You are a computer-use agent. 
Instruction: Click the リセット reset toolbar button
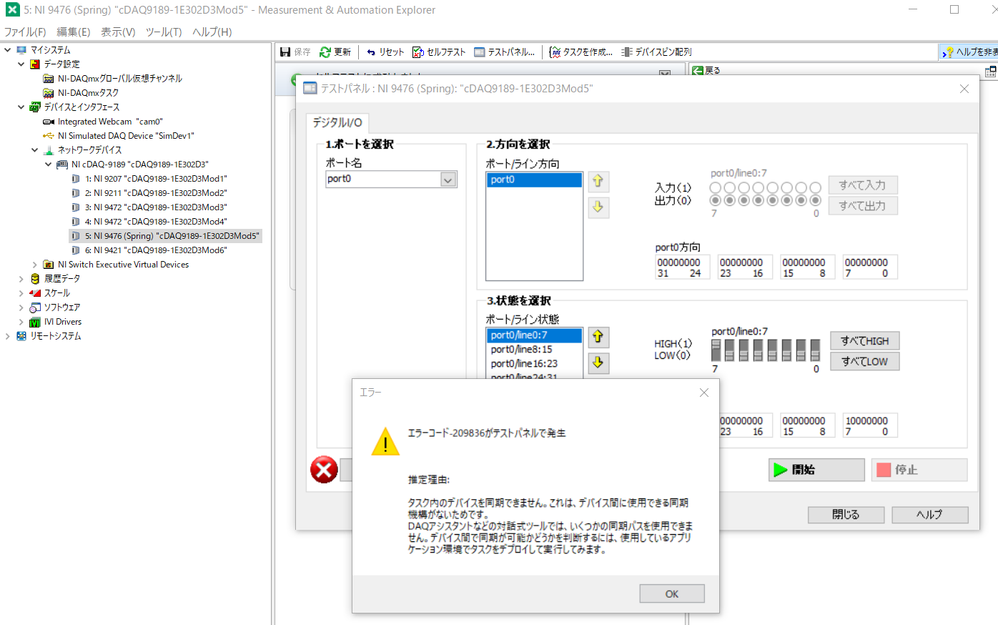point(386,52)
